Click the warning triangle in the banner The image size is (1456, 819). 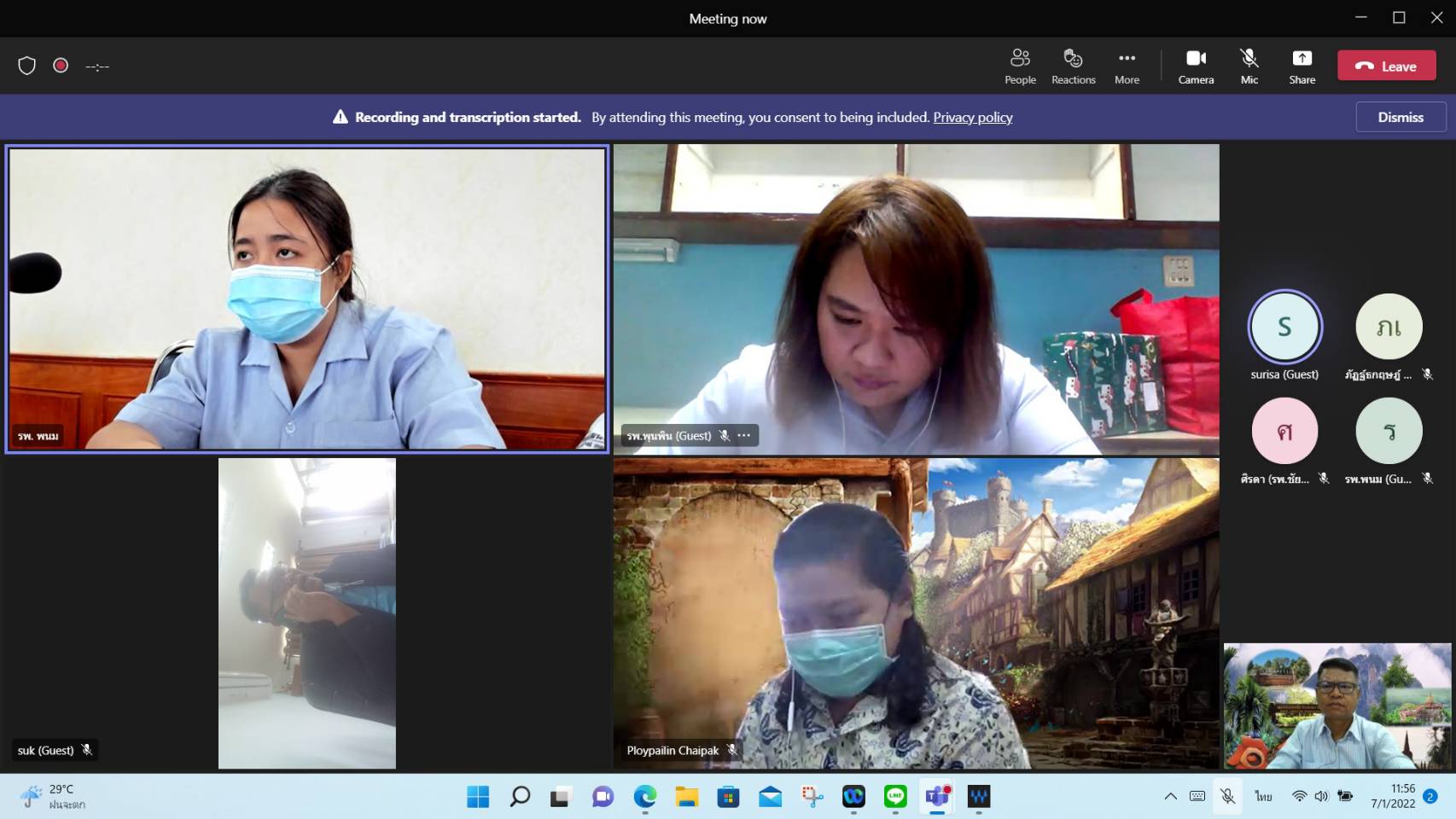point(341,117)
